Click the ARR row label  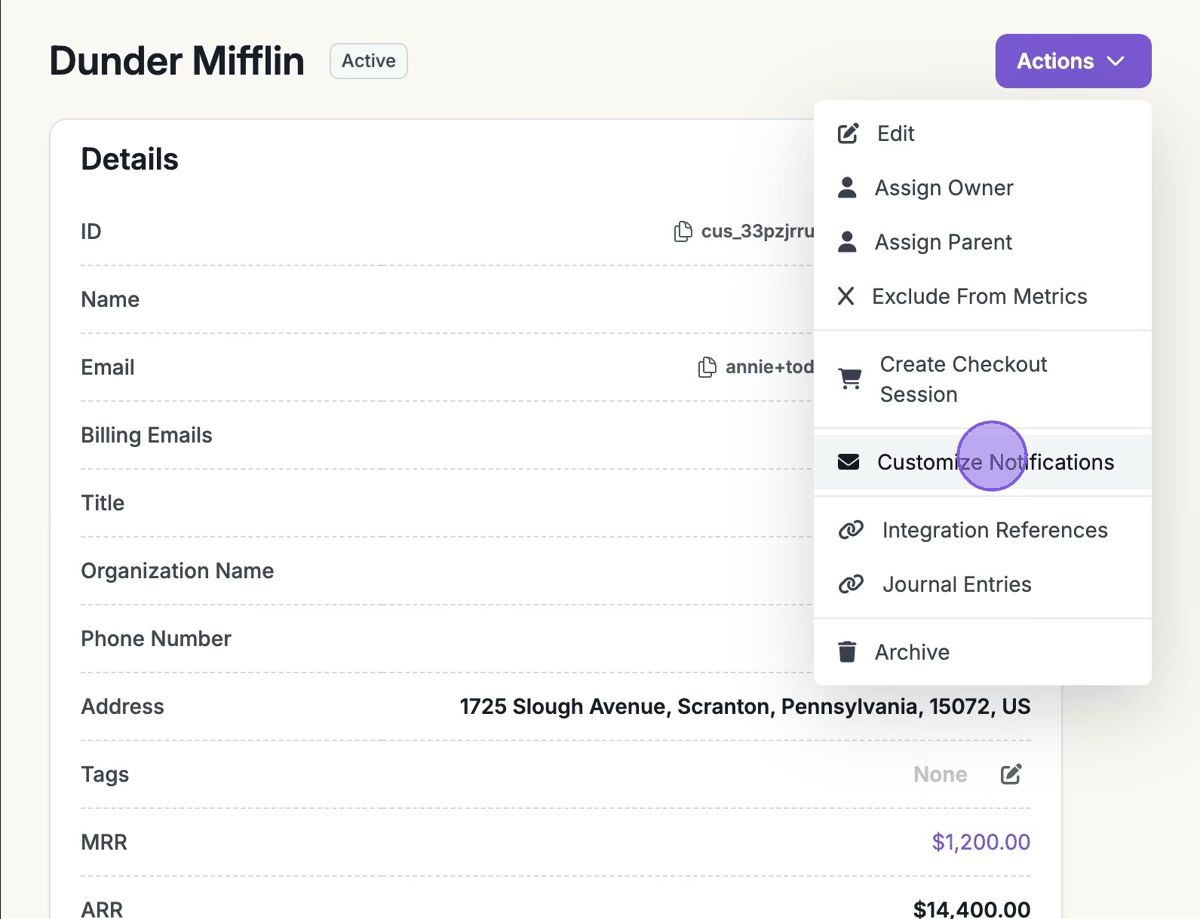(102, 909)
